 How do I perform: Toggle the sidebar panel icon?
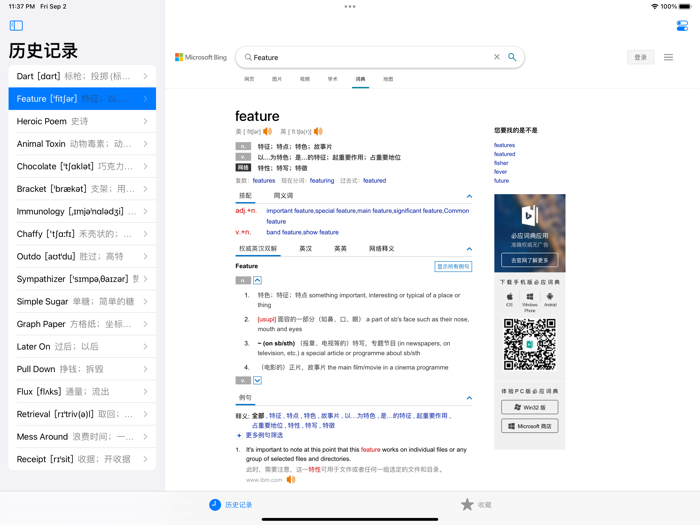click(x=16, y=25)
